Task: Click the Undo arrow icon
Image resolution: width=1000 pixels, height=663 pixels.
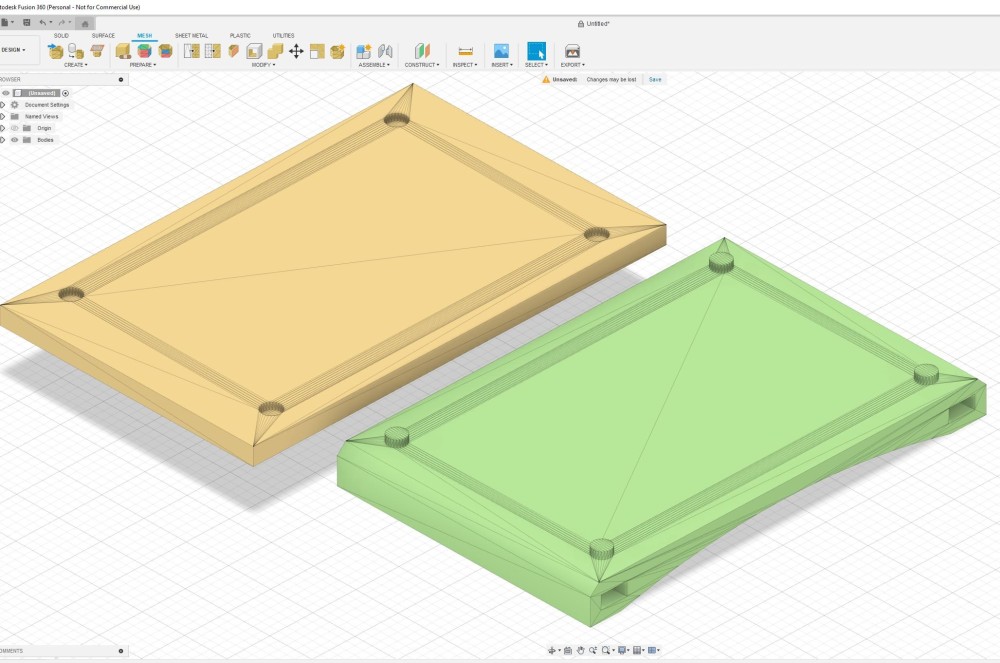Action: (43, 22)
